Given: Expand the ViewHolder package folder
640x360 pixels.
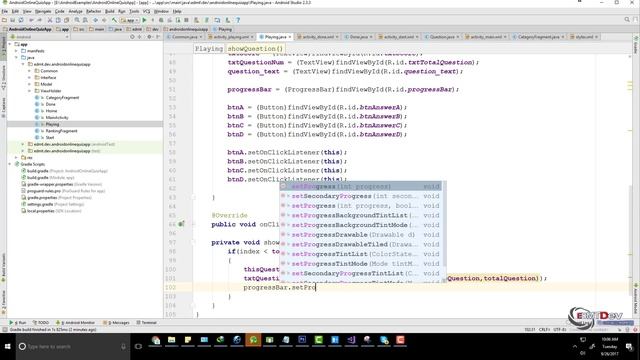Looking at the screenshot, I should click(29, 91).
